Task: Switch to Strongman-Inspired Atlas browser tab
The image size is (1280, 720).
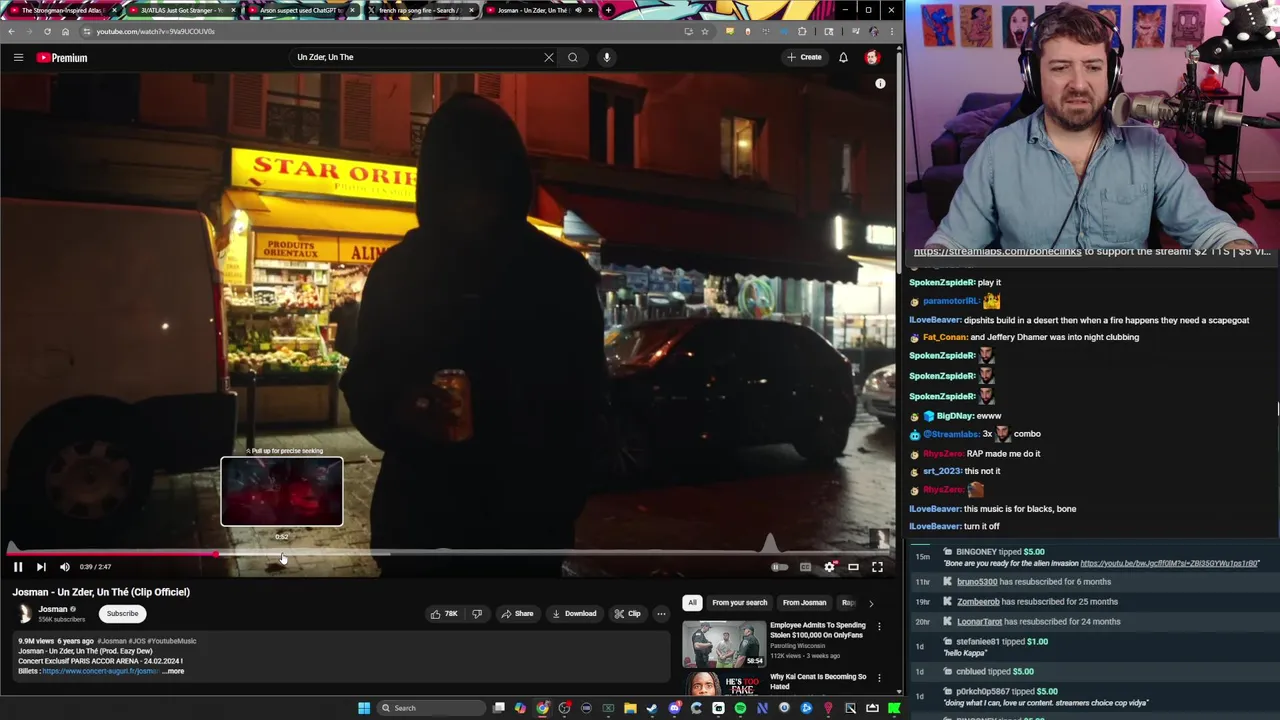Action: pyautogui.click(x=60, y=10)
